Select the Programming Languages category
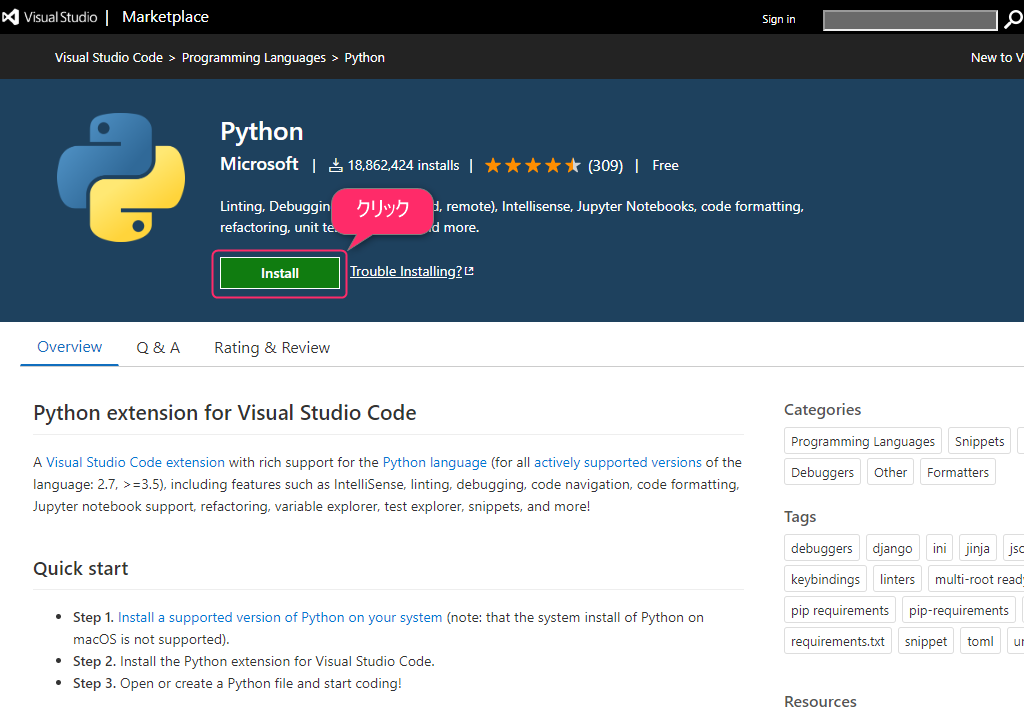The width and height of the screenshot is (1024, 719). (863, 441)
